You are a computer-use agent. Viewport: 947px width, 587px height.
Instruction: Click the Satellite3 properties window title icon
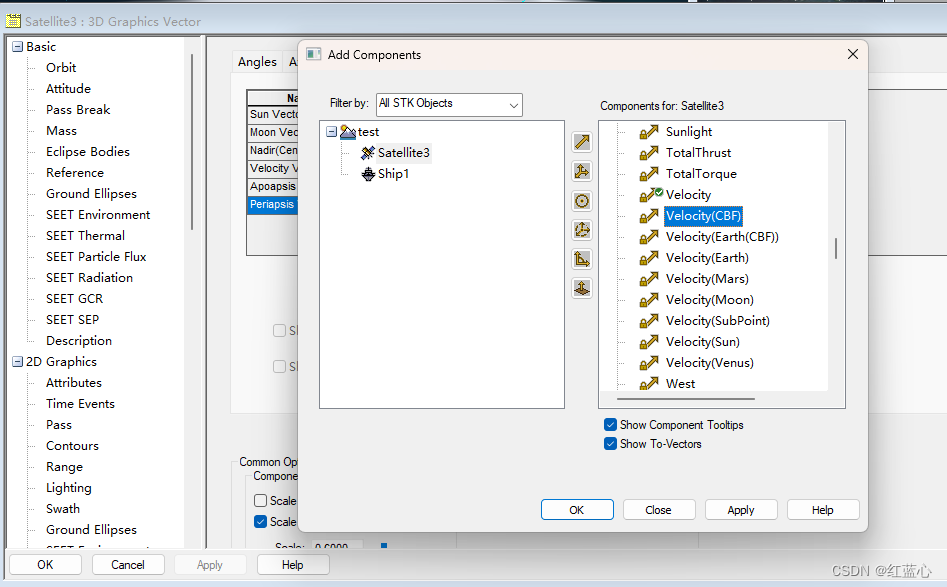coord(13,21)
